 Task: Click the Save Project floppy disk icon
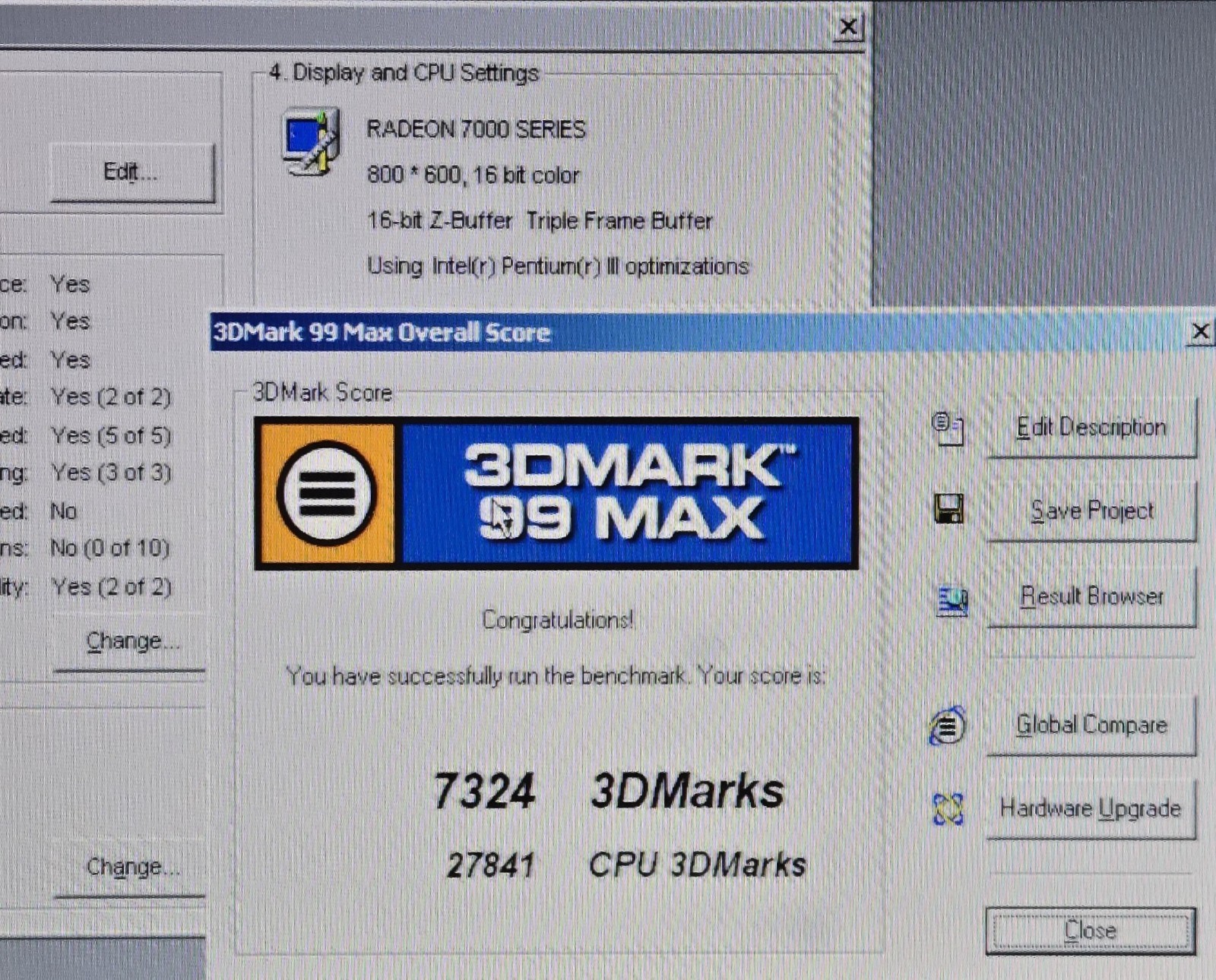pos(948,509)
